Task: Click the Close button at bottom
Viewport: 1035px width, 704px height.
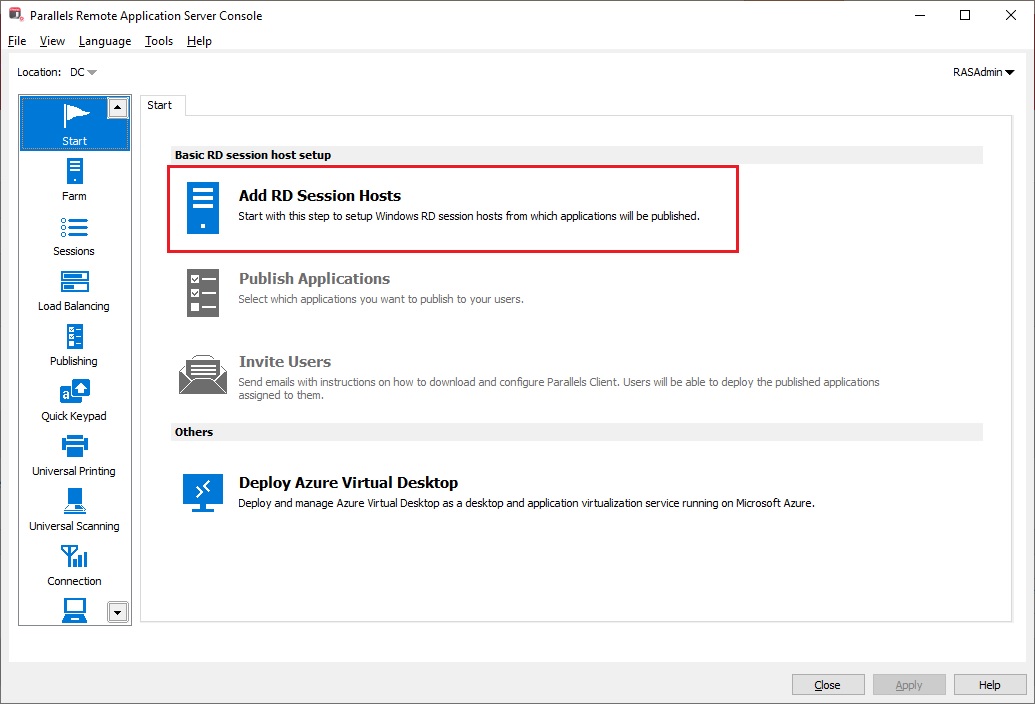Action: pos(828,685)
